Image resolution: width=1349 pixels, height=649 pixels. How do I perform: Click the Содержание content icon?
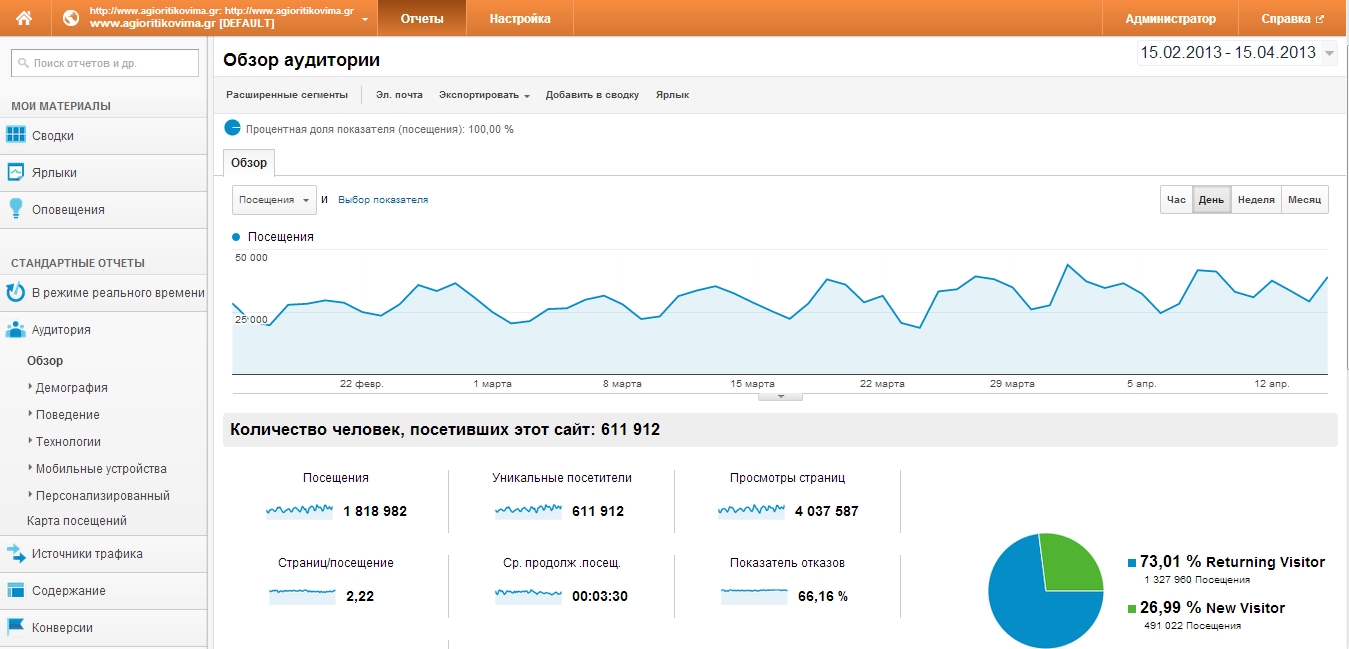(16, 590)
